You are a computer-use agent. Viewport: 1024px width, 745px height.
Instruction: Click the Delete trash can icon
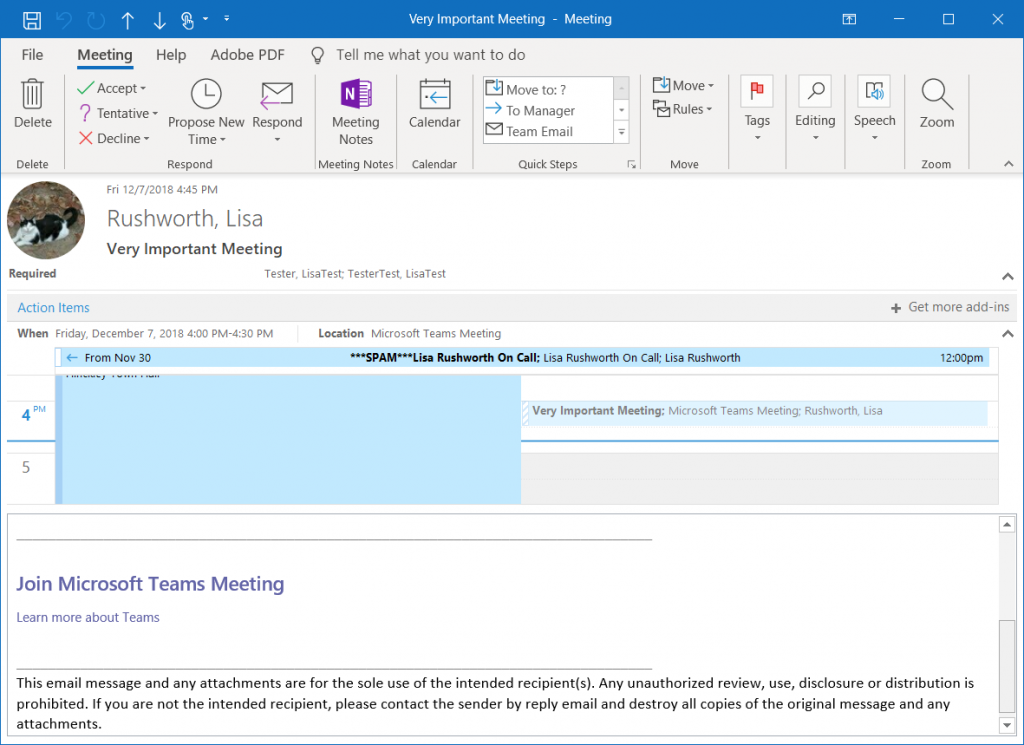coord(32,95)
